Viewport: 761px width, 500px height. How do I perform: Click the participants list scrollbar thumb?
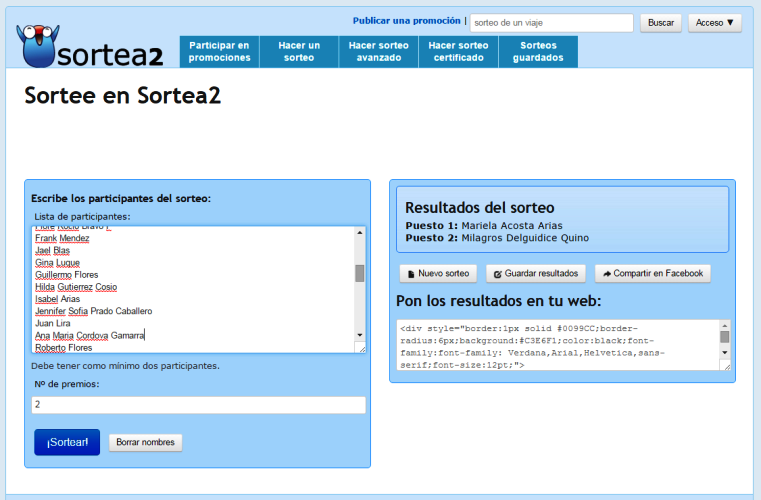point(360,273)
